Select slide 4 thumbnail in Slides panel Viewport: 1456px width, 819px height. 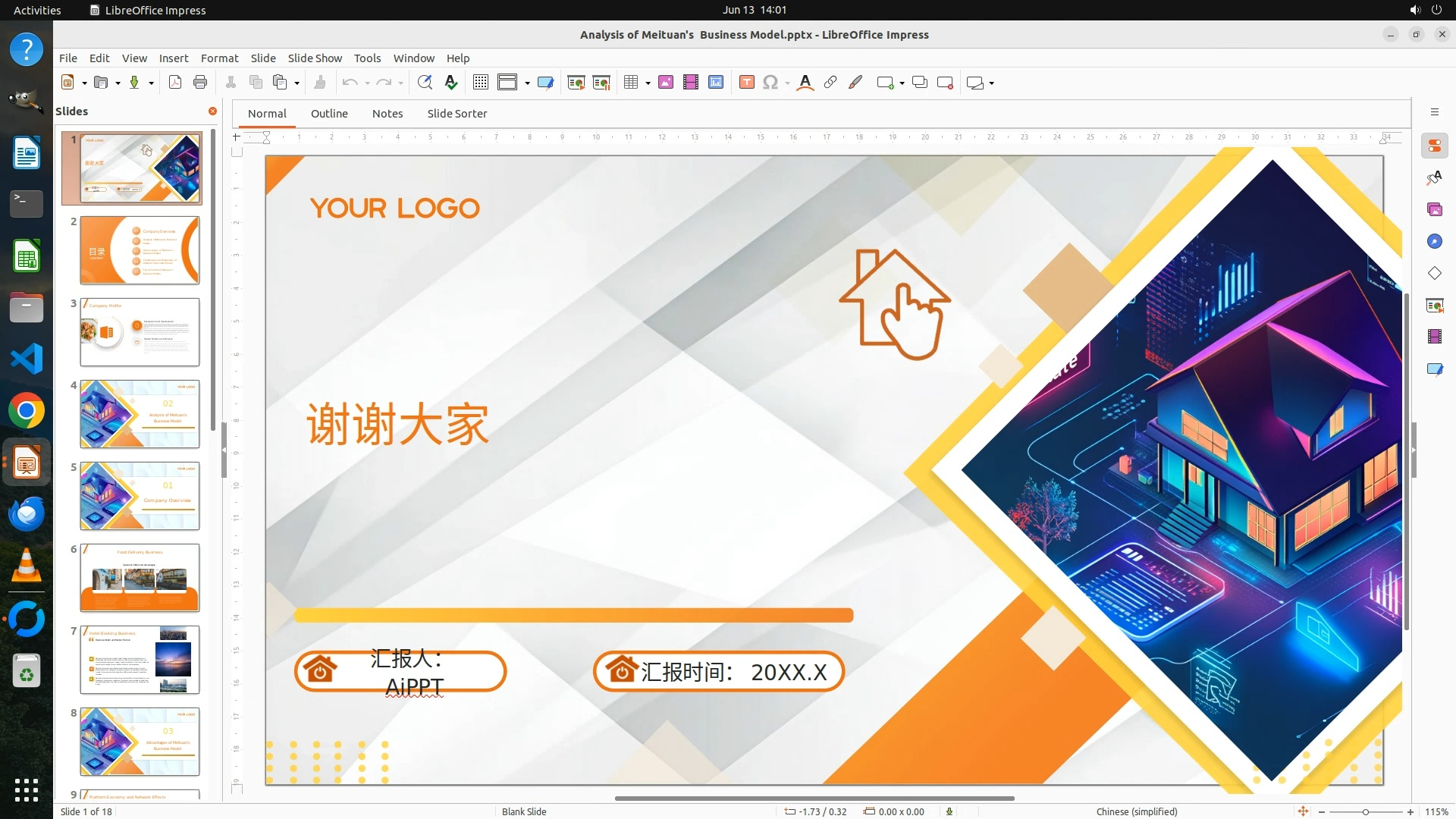coord(140,414)
